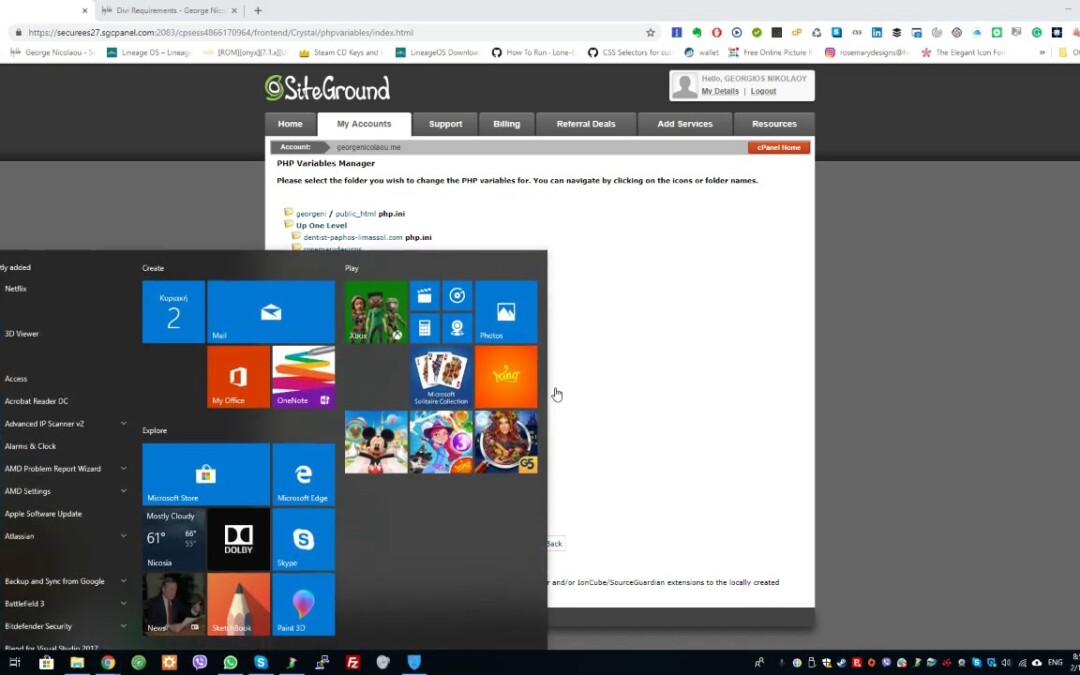
Task: Click the cPanel Home button
Action: (778, 147)
